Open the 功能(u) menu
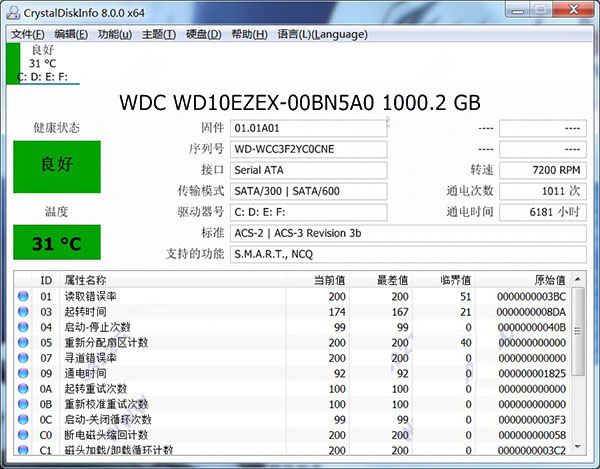The height and width of the screenshot is (469, 600). 115,34
